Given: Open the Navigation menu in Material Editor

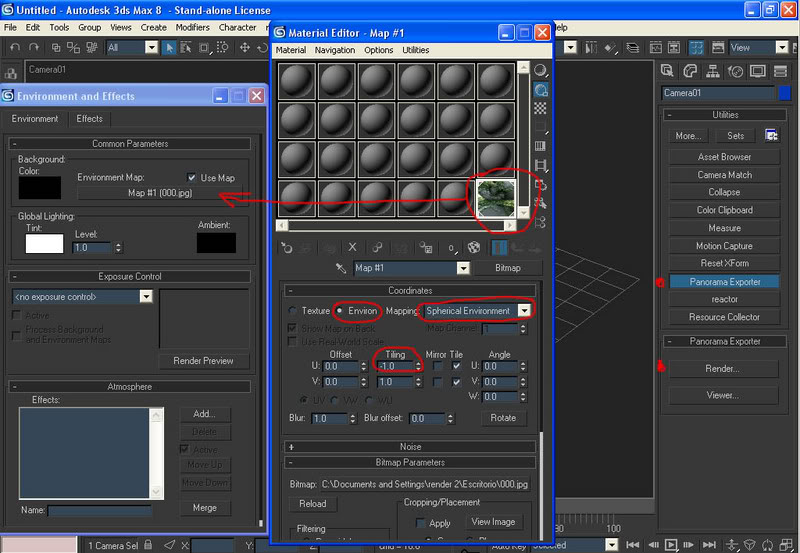Looking at the screenshot, I should coord(335,50).
